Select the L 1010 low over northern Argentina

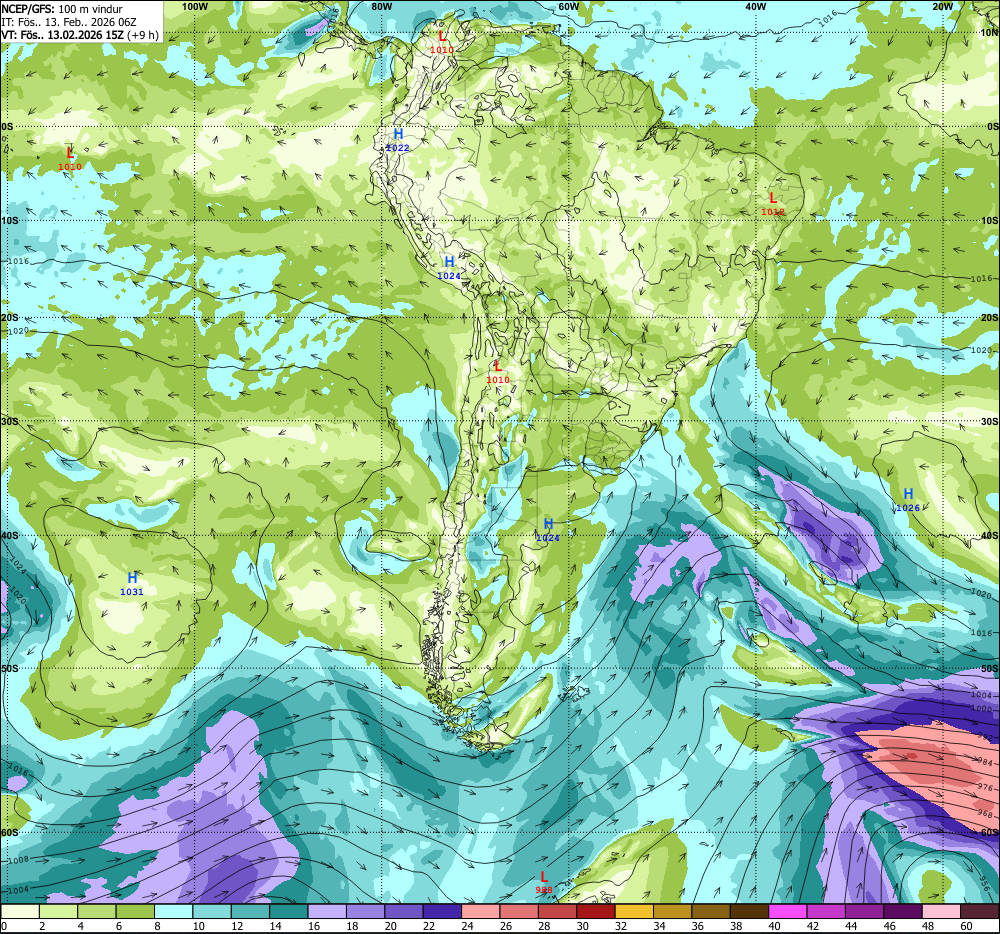tap(498, 372)
